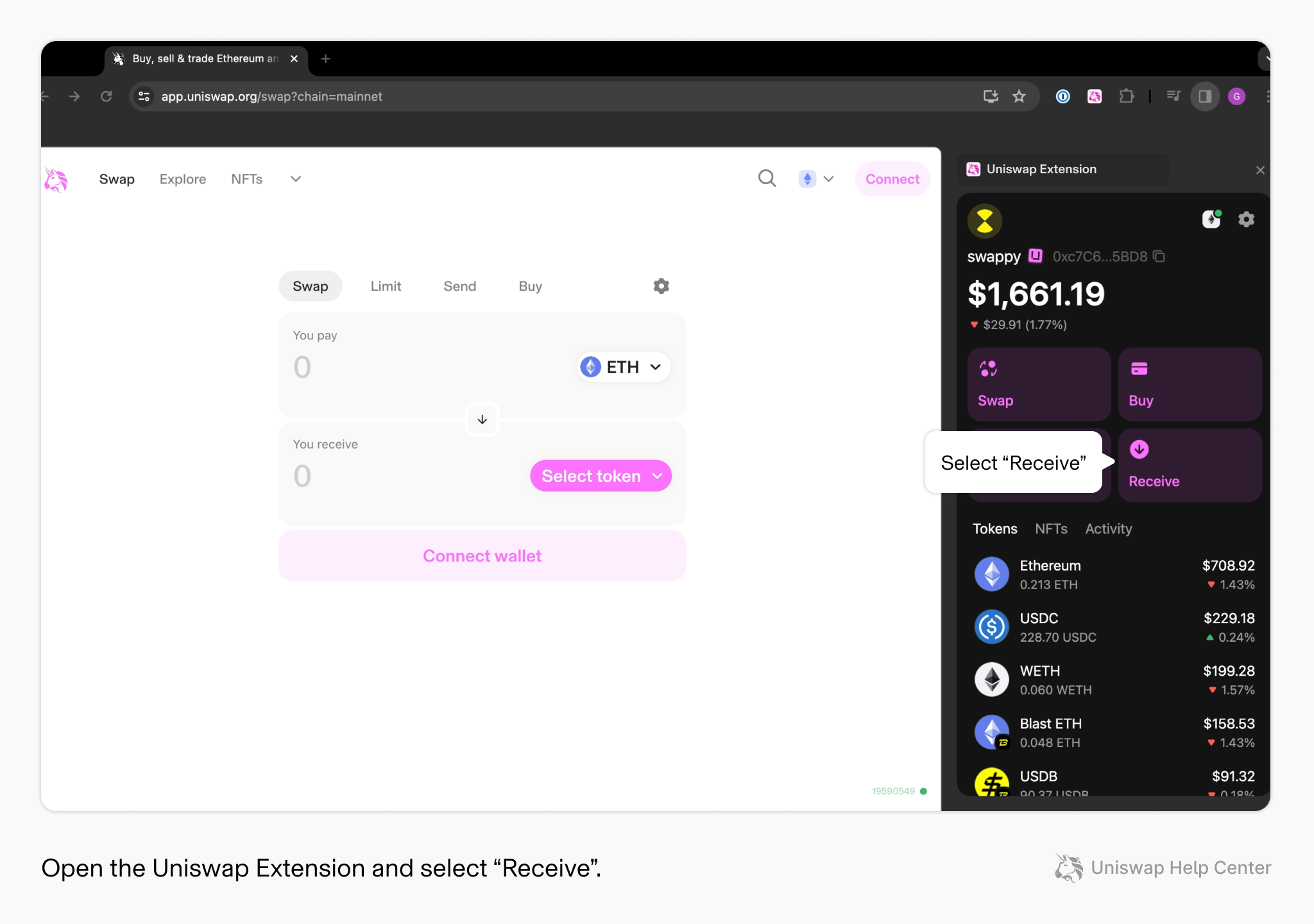The width and height of the screenshot is (1314, 924).
Task: Click the pink Connect button in navbar
Action: pyautogui.click(x=892, y=179)
